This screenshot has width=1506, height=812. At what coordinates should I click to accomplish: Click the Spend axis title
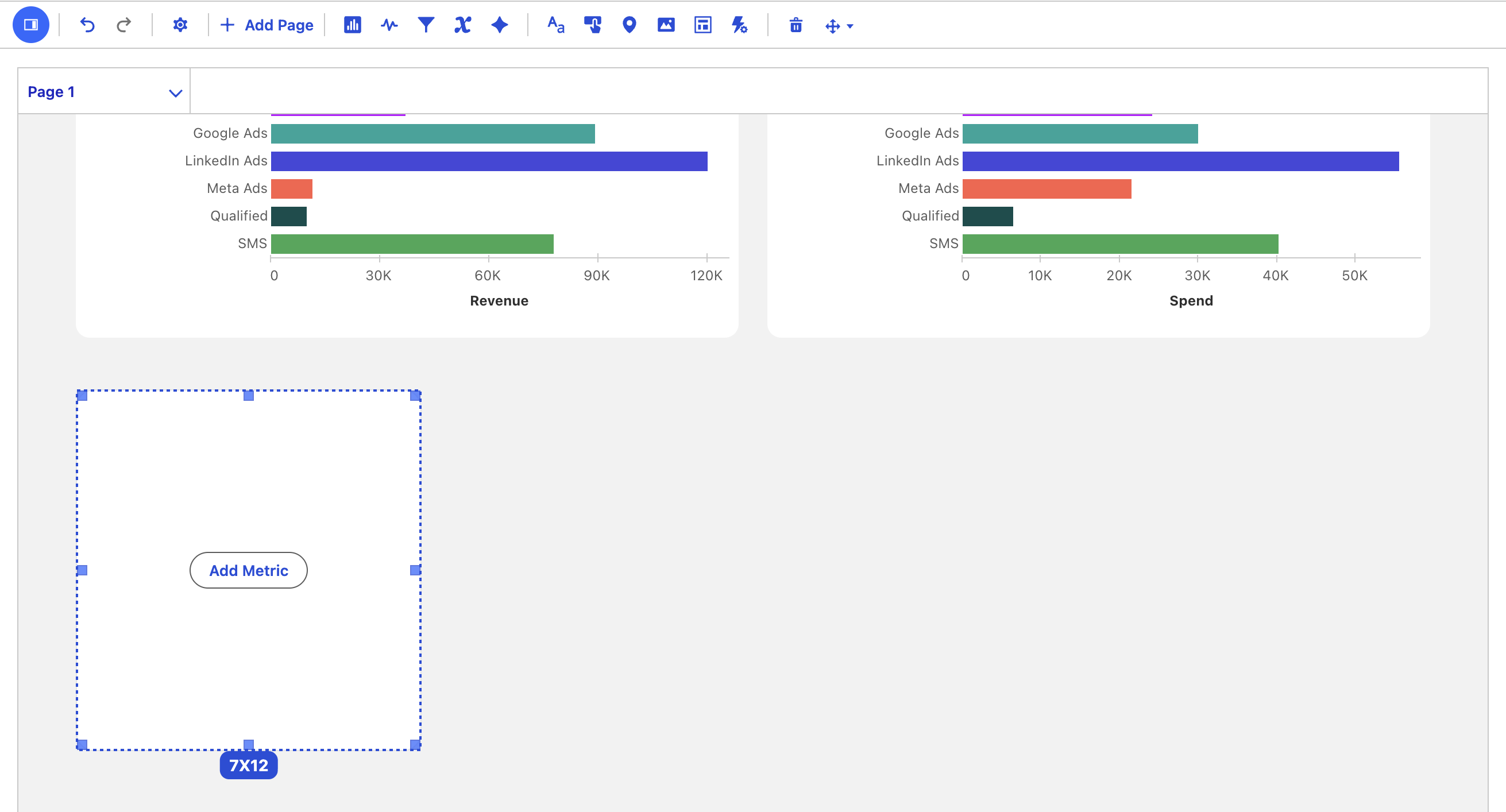[x=1191, y=300]
